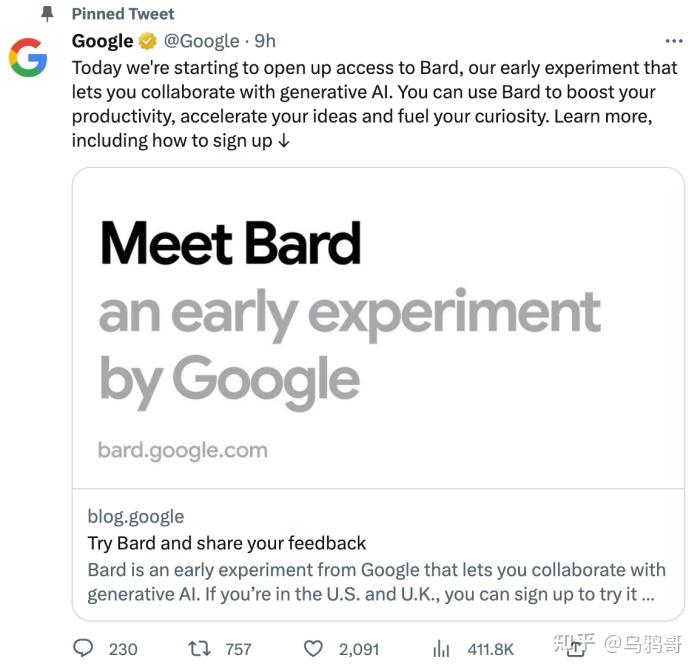700x672 pixels.
Task: Open the three-dot more options menu
Action: tap(674, 41)
